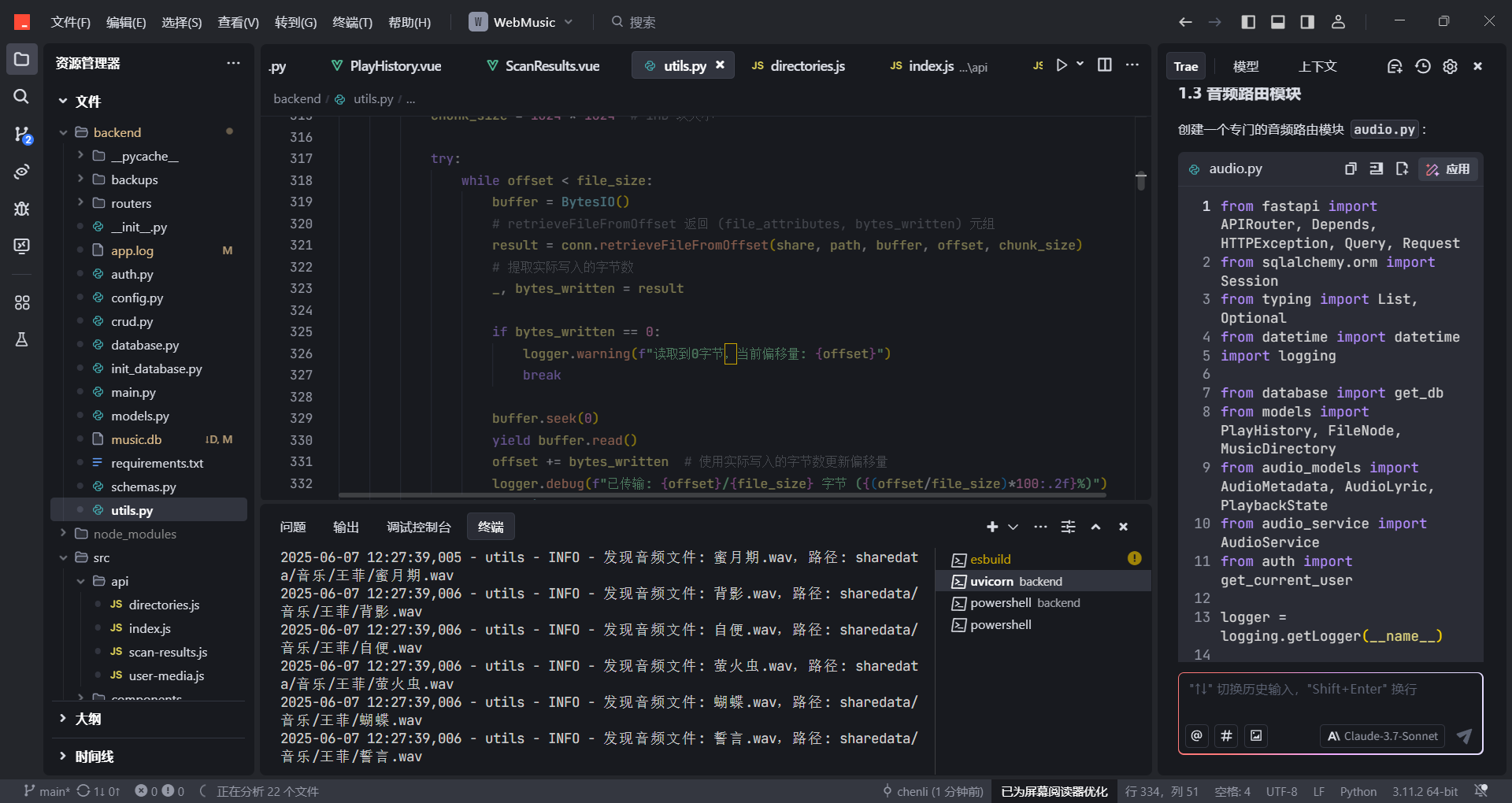
Task: Click the Python language mode indicator
Action: coord(1358,791)
